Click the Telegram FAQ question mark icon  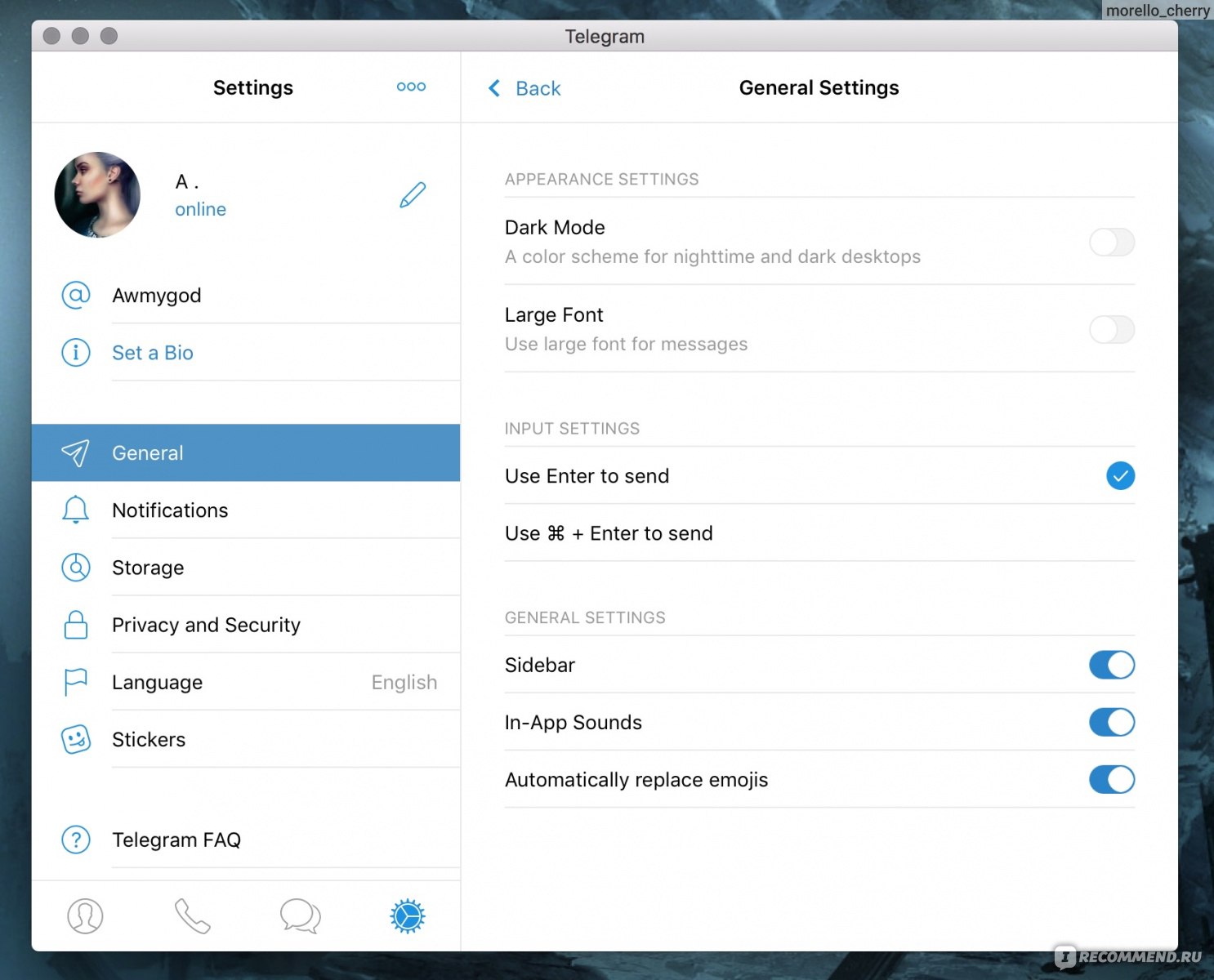pos(76,840)
